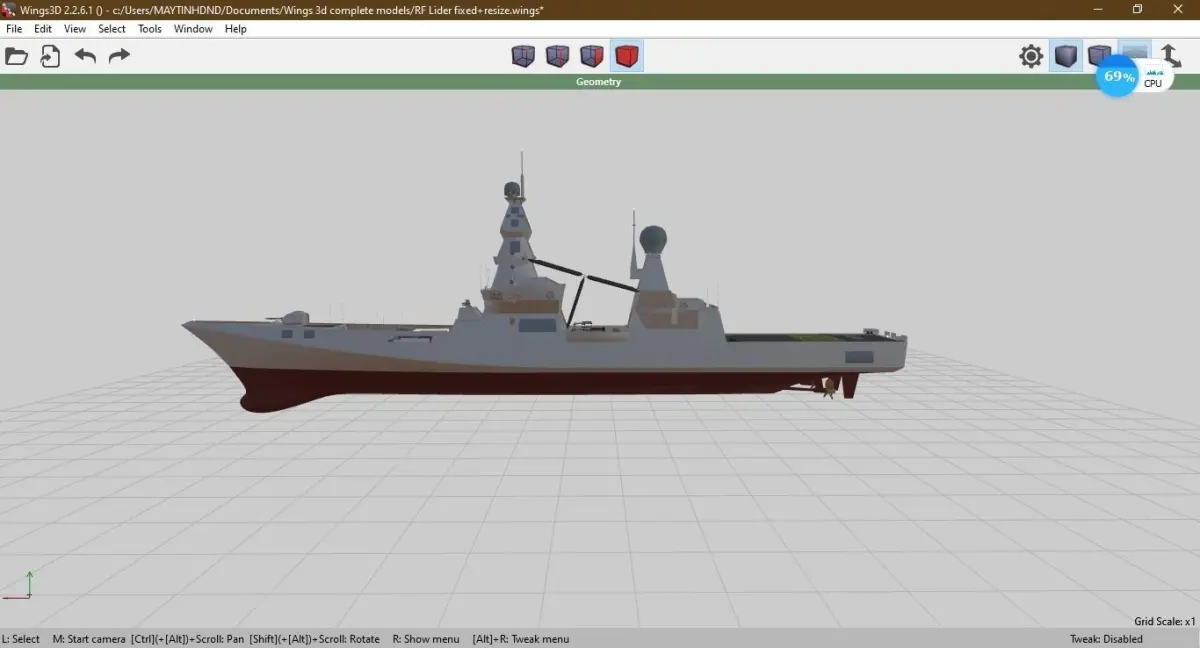Click the axis orientation indicator
Image resolution: width=1200 pixels, height=648 pixels.
pyautogui.click(x=18, y=585)
